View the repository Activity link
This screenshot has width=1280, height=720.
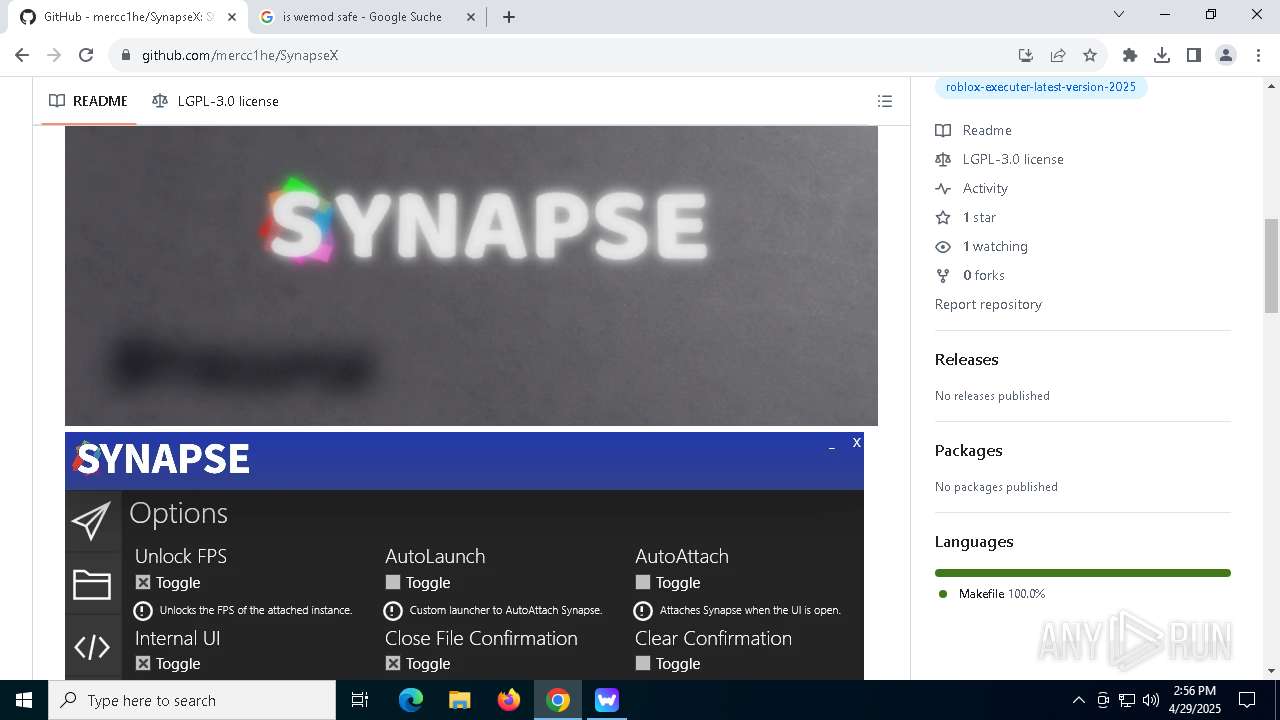coord(971,188)
